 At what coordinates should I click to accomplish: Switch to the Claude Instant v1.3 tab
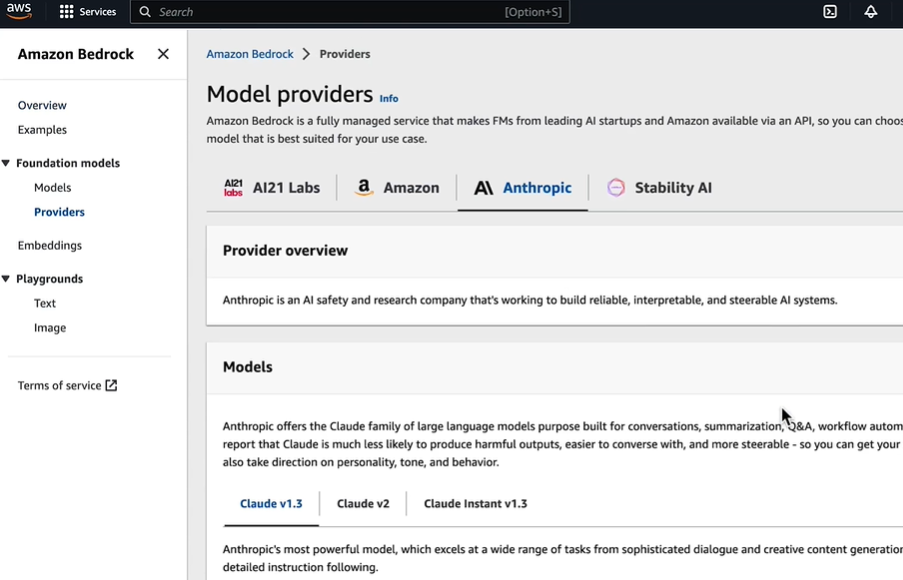tap(475, 504)
